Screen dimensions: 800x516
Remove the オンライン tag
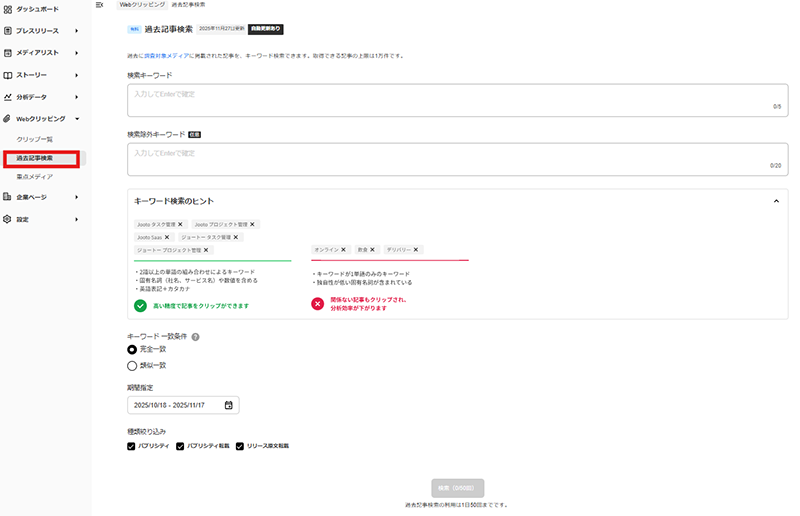tap(343, 250)
